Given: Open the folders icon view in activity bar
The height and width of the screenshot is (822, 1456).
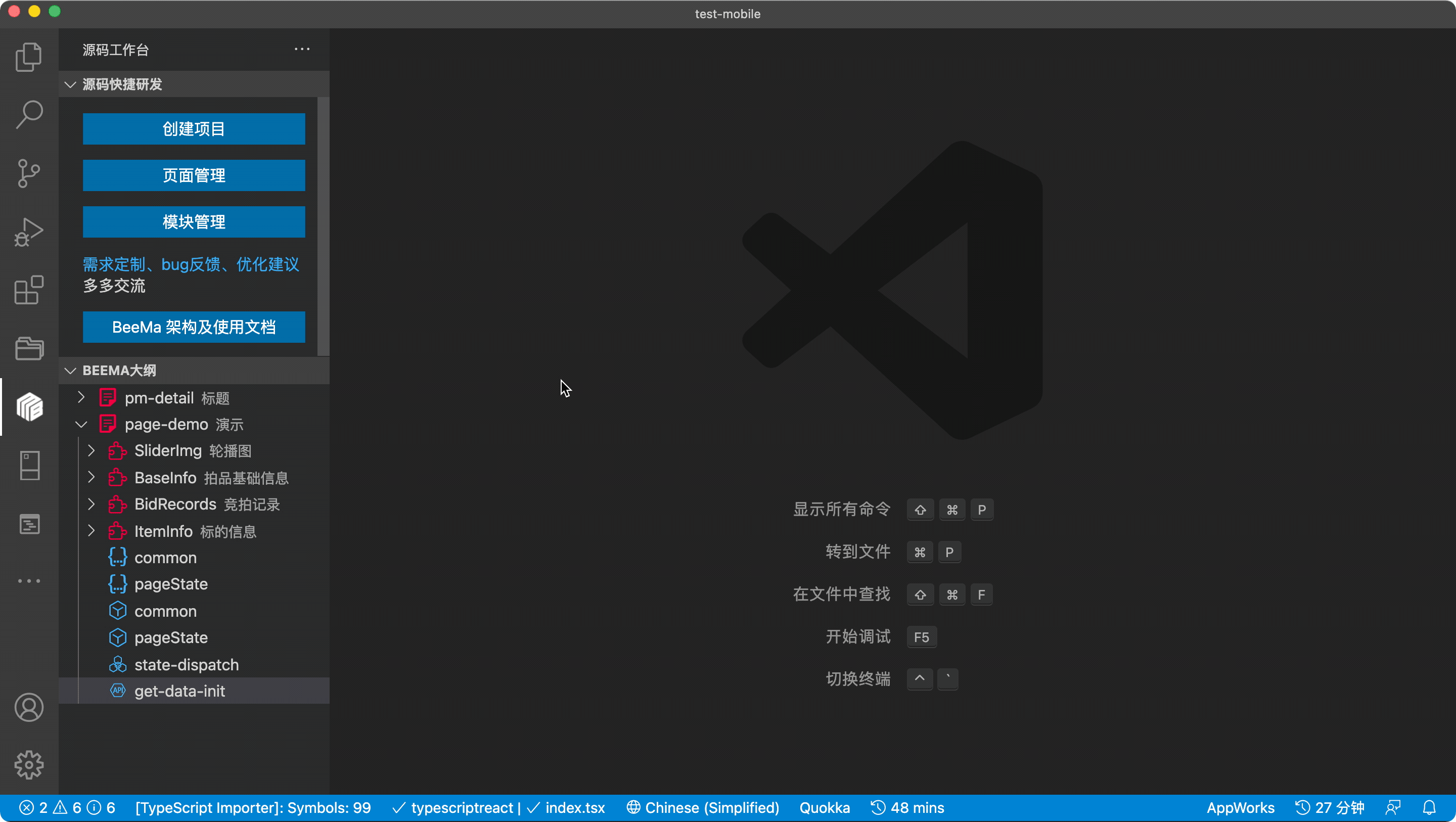Looking at the screenshot, I should point(29,348).
